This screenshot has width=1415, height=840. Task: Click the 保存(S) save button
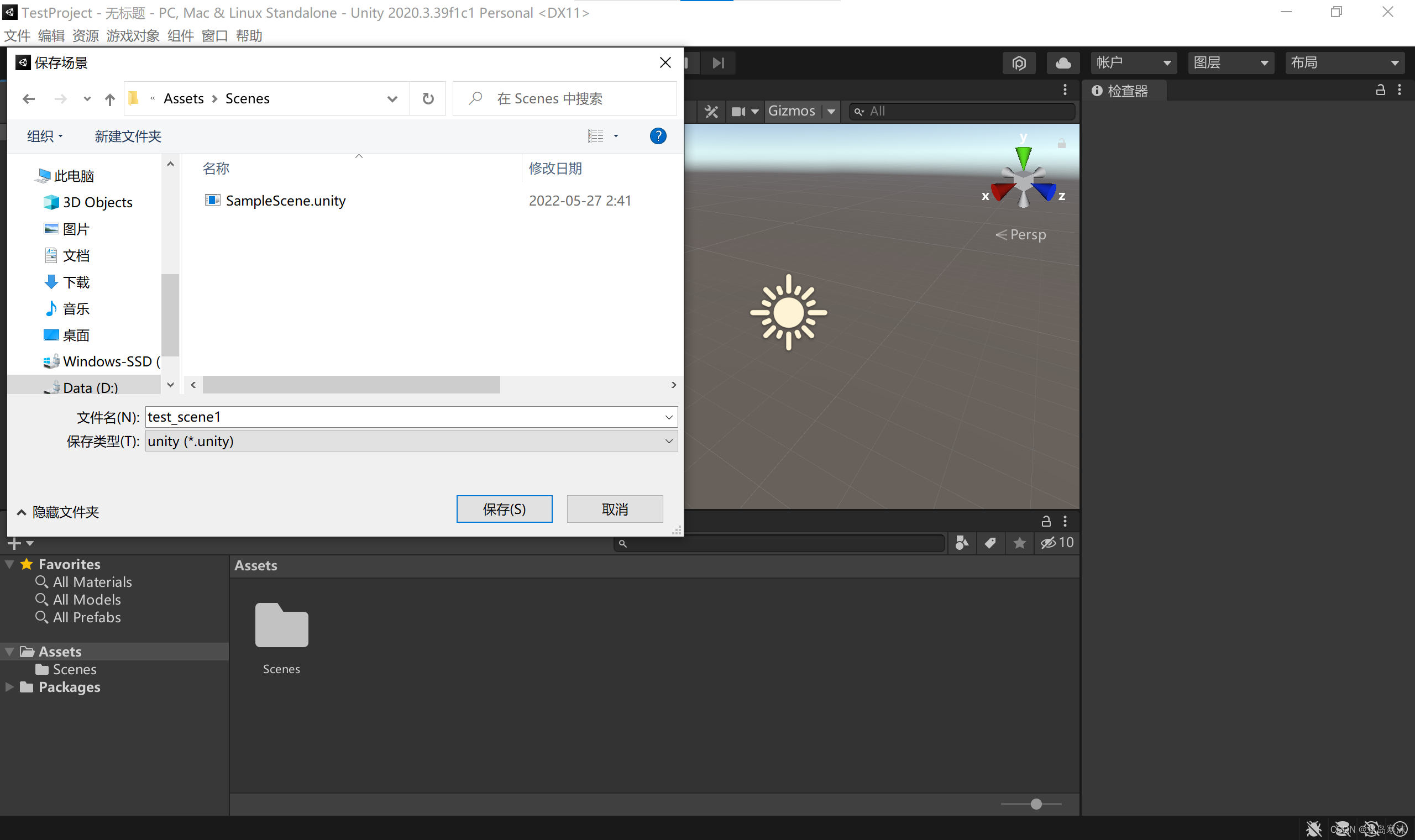tap(504, 508)
